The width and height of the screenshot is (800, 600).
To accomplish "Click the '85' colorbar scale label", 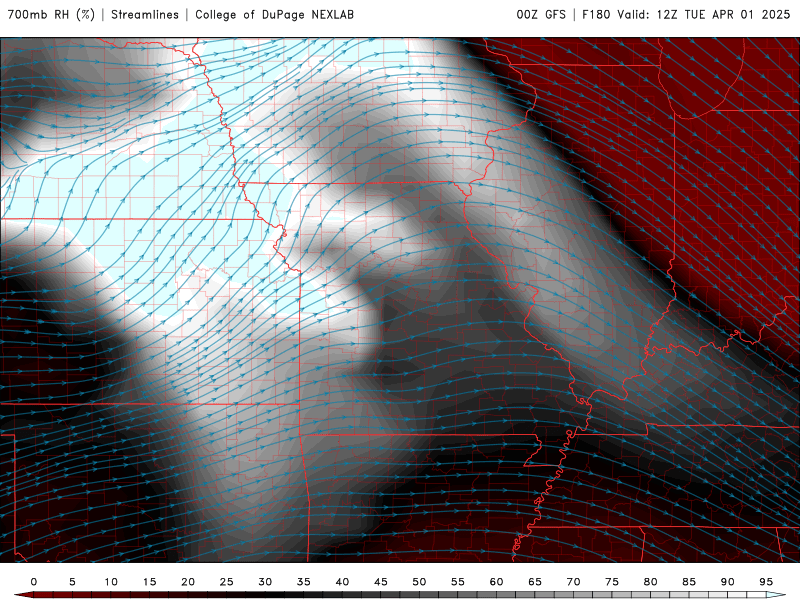I will tap(689, 582).
